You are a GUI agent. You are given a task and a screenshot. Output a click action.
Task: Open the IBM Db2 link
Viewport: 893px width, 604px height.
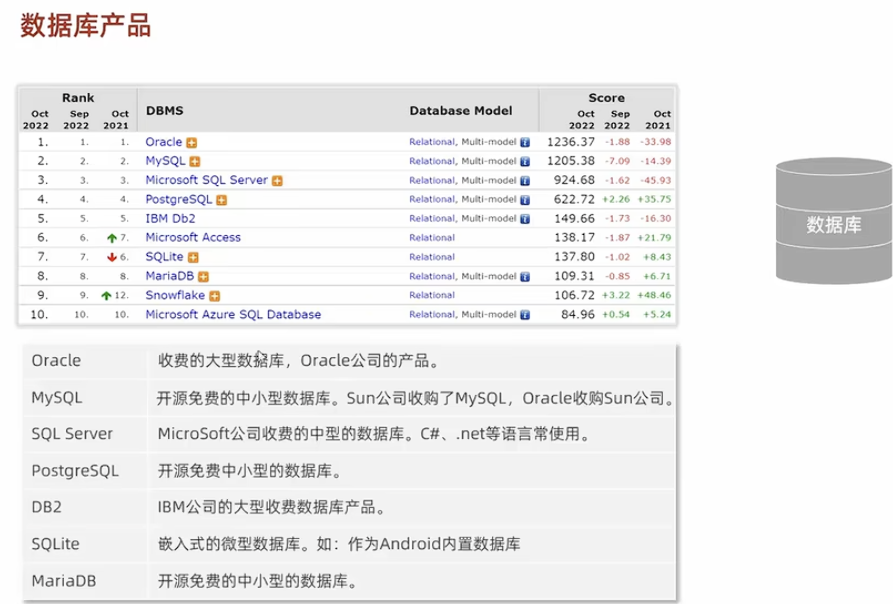point(170,219)
